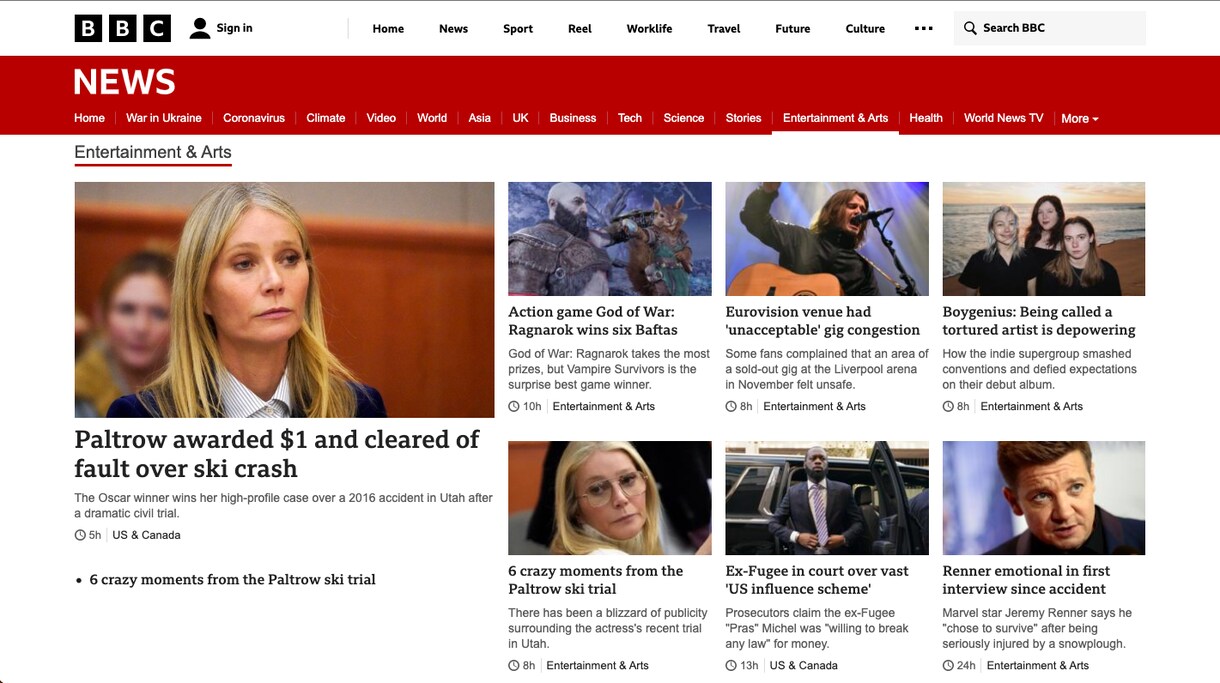The height and width of the screenshot is (683, 1220).
Task: Open the Ex-Fugee court thumbnail
Action: tap(827, 498)
